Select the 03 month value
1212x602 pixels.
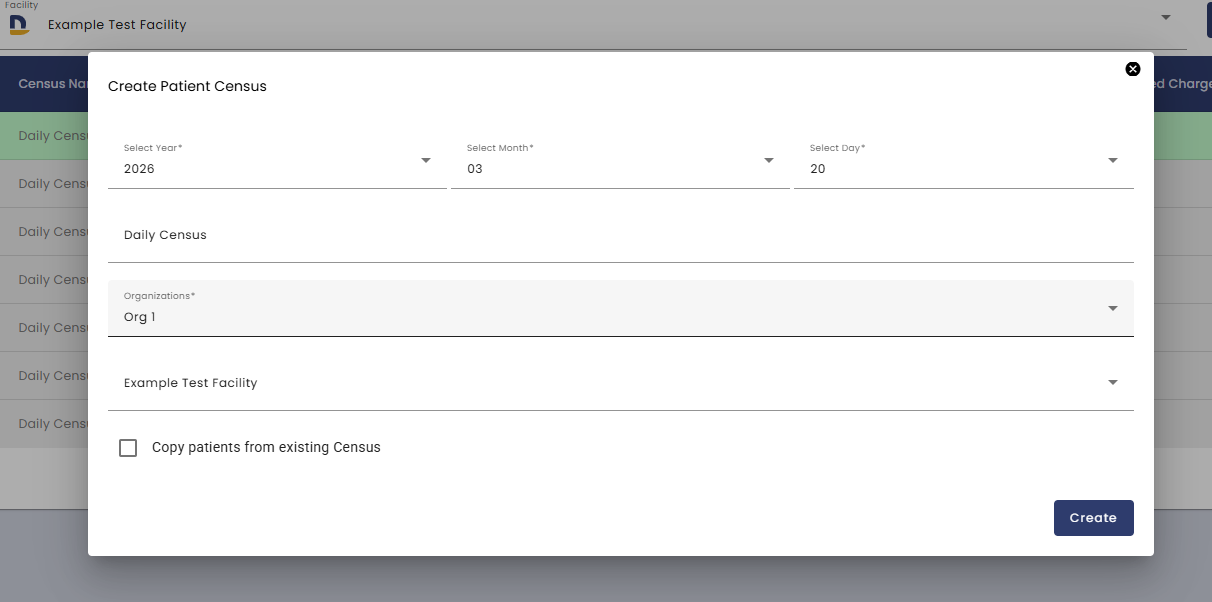click(x=475, y=169)
